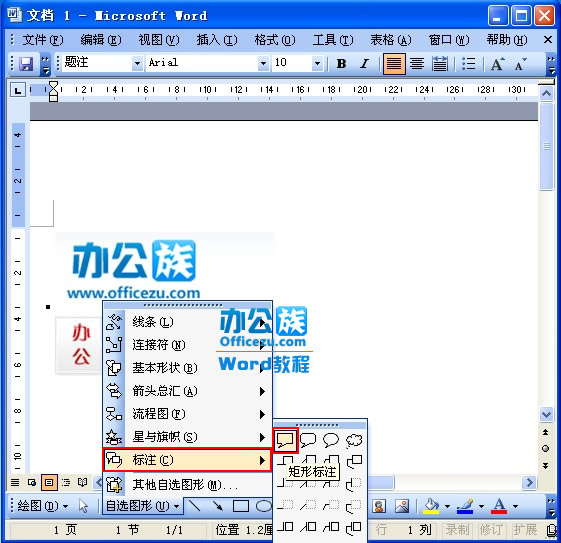Switch to Print Layout view

[49, 483]
